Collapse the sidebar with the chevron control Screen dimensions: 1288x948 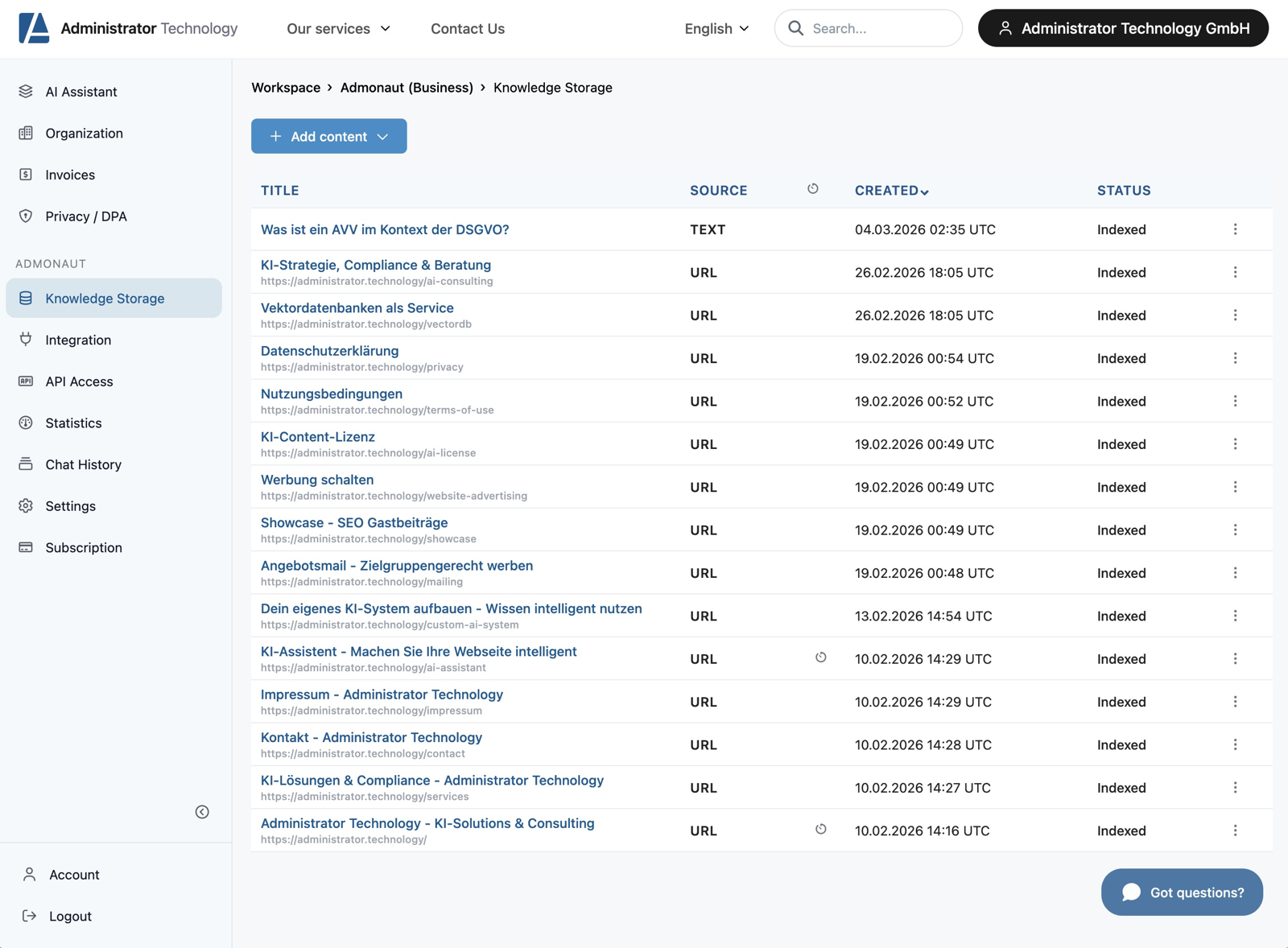pyautogui.click(x=202, y=812)
